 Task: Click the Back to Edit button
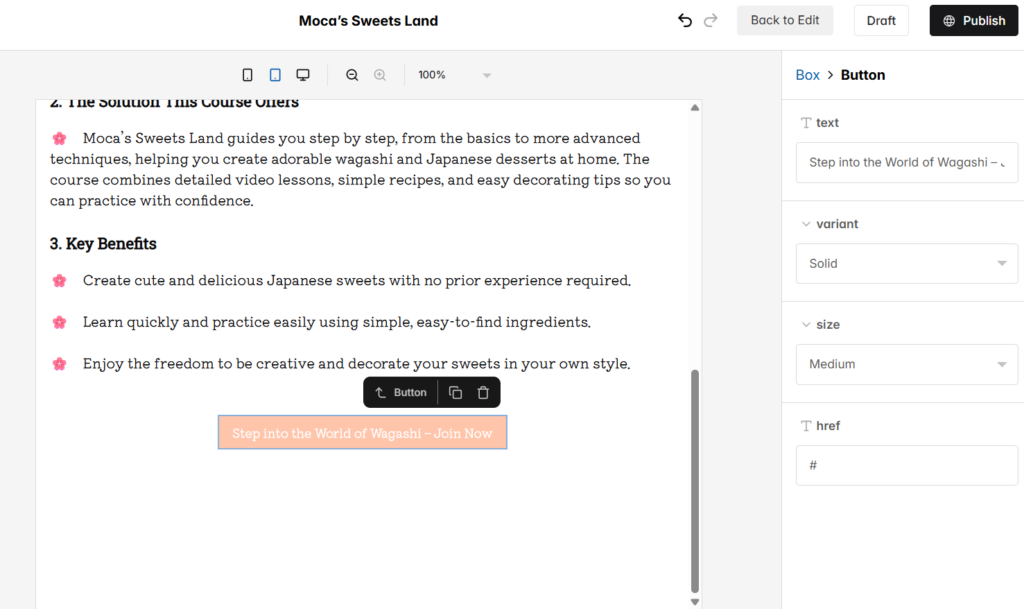pyautogui.click(x=784, y=20)
